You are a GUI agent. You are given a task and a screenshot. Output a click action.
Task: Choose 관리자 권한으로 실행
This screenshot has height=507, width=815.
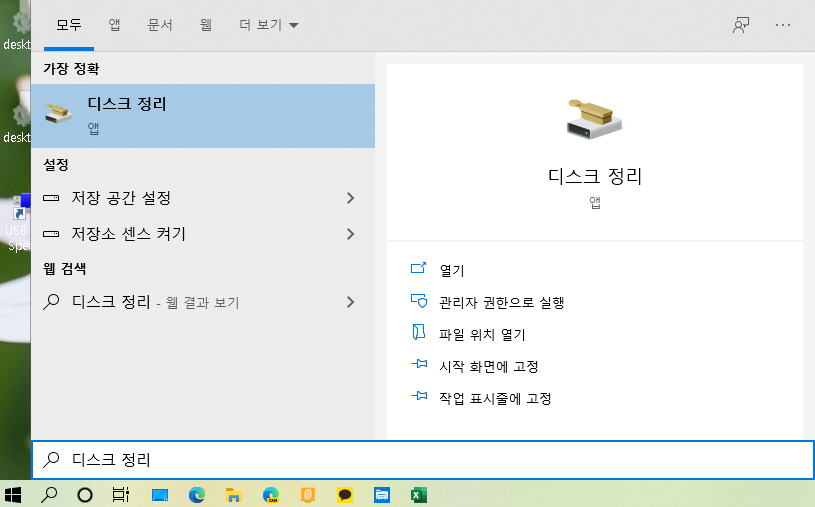coord(501,303)
